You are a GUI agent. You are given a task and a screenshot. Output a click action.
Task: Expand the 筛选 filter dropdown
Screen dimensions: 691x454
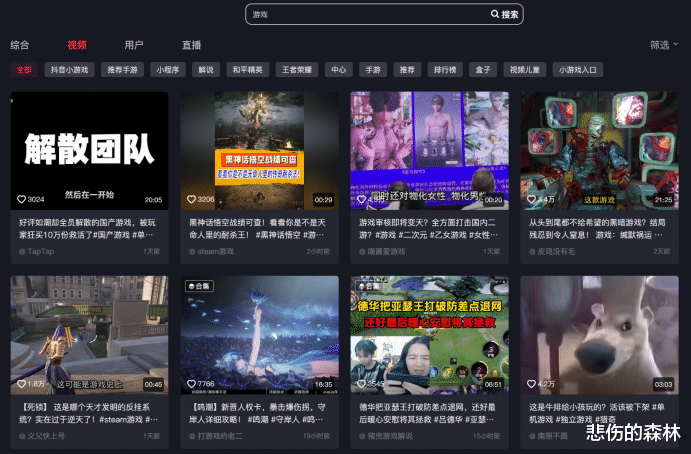[664, 45]
